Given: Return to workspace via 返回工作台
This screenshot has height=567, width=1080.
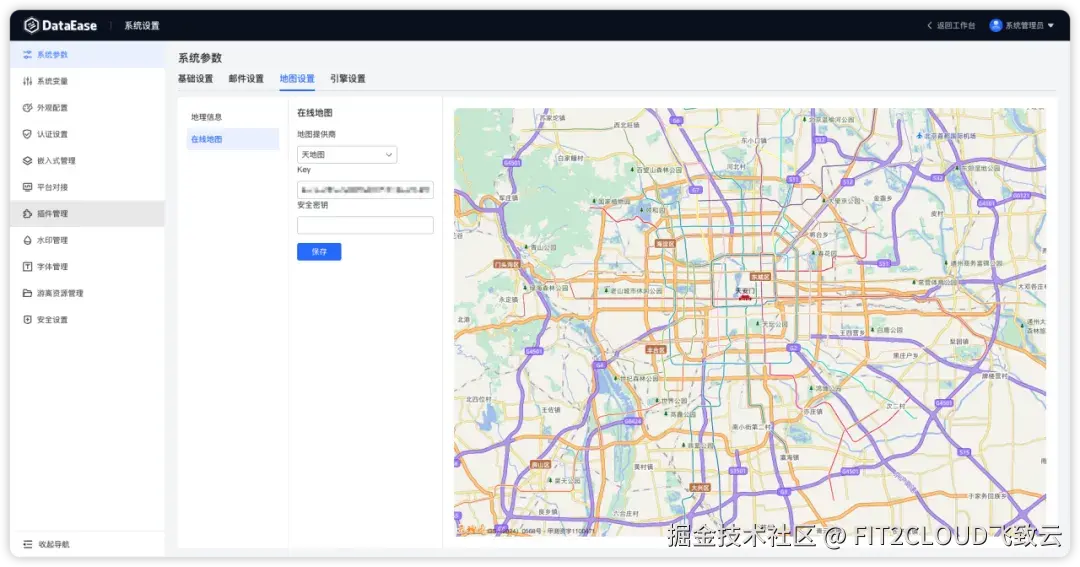Looking at the screenshot, I should pos(951,25).
